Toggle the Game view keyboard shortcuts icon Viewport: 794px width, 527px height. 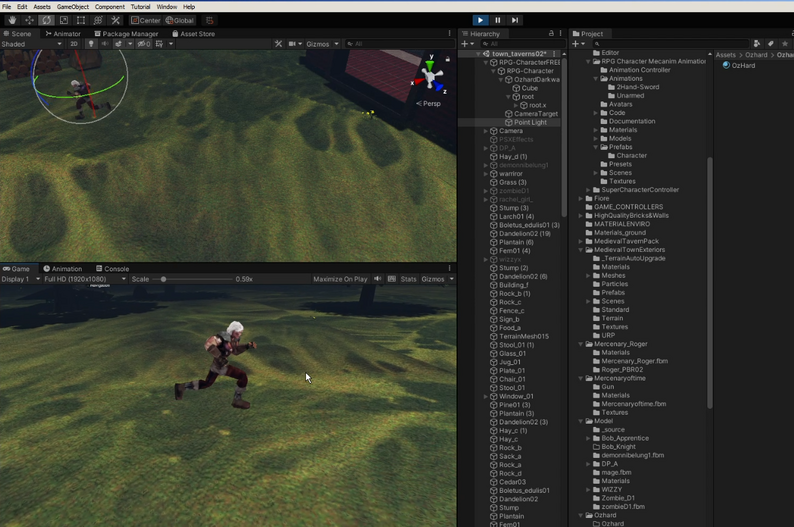click(x=391, y=279)
